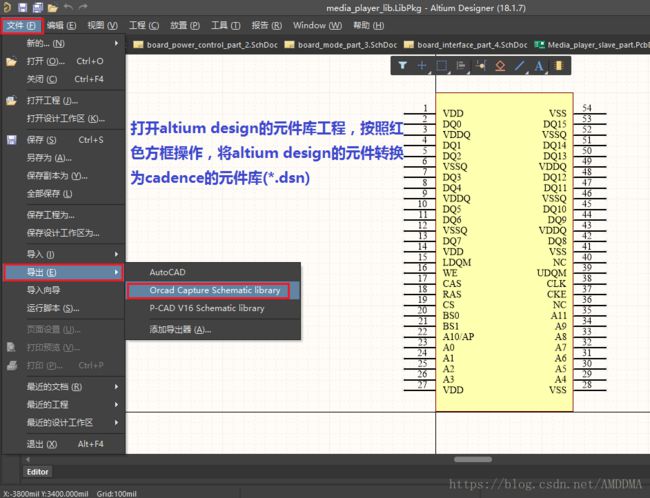This screenshot has height=498, width=650.
Task: Switch to board_mode_part_3.SchDoc tab
Action: point(341,45)
